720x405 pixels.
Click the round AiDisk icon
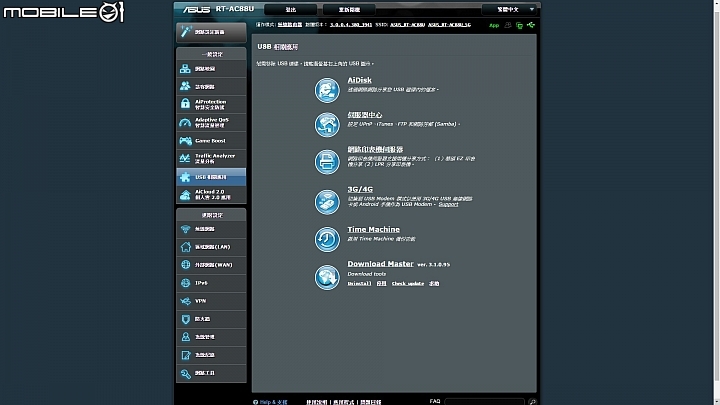tap(327, 90)
